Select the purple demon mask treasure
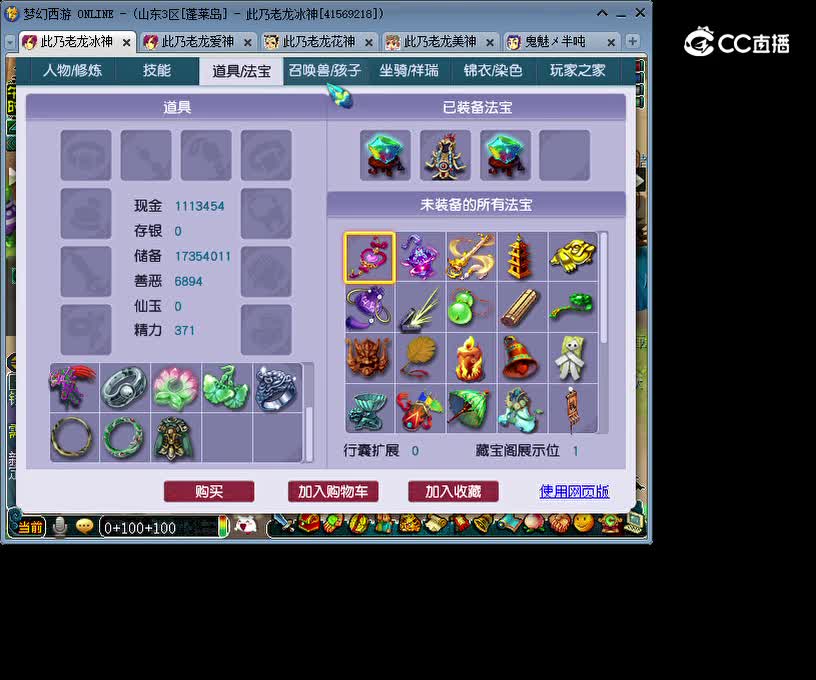The image size is (816, 680). click(420, 258)
